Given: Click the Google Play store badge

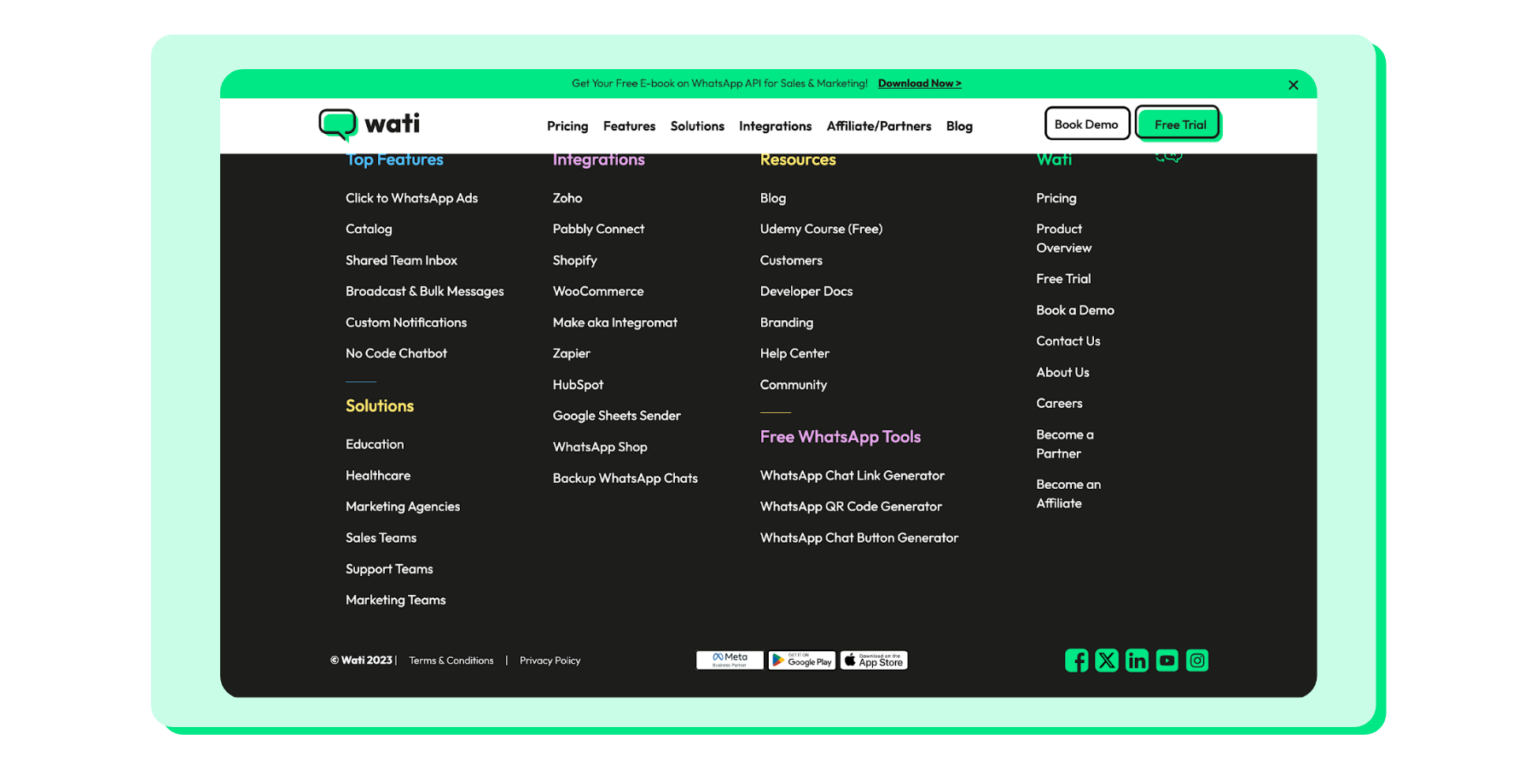Looking at the screenshot, I should click(x=801, y=660).
